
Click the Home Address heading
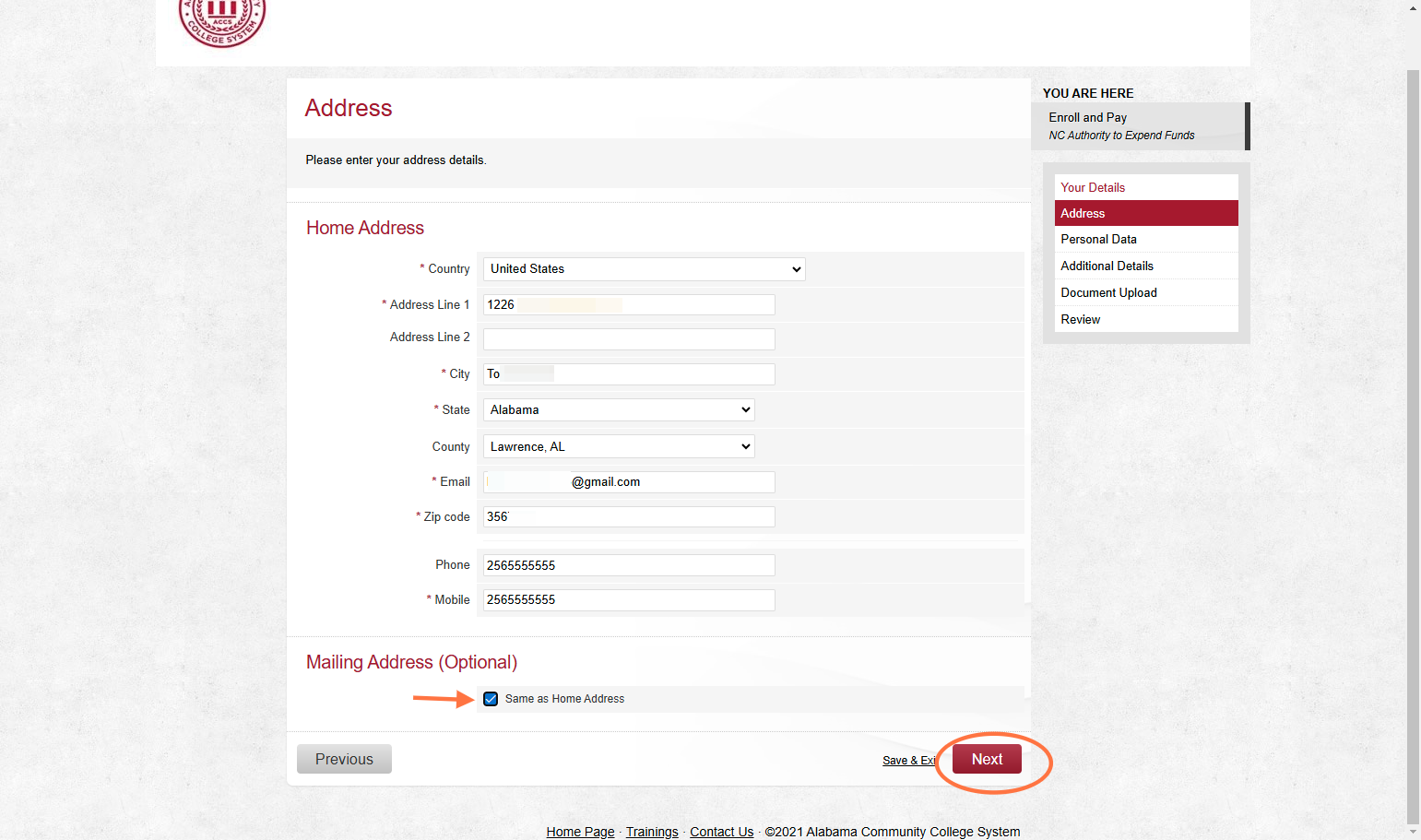[x=365, y=228]
